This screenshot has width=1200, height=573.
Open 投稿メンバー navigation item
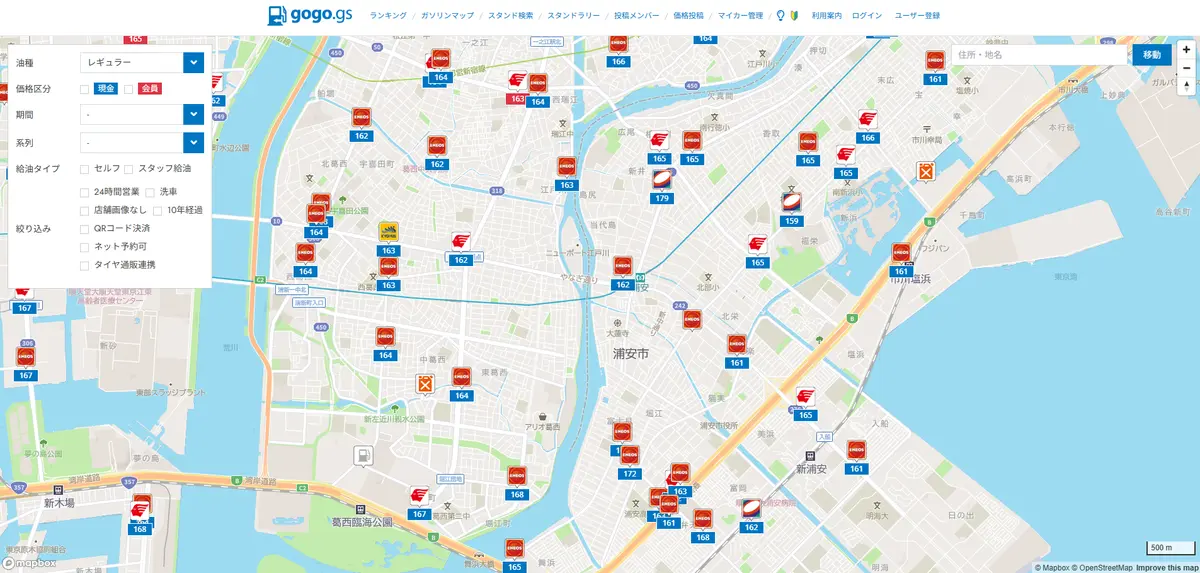click(x=637, y=16)
